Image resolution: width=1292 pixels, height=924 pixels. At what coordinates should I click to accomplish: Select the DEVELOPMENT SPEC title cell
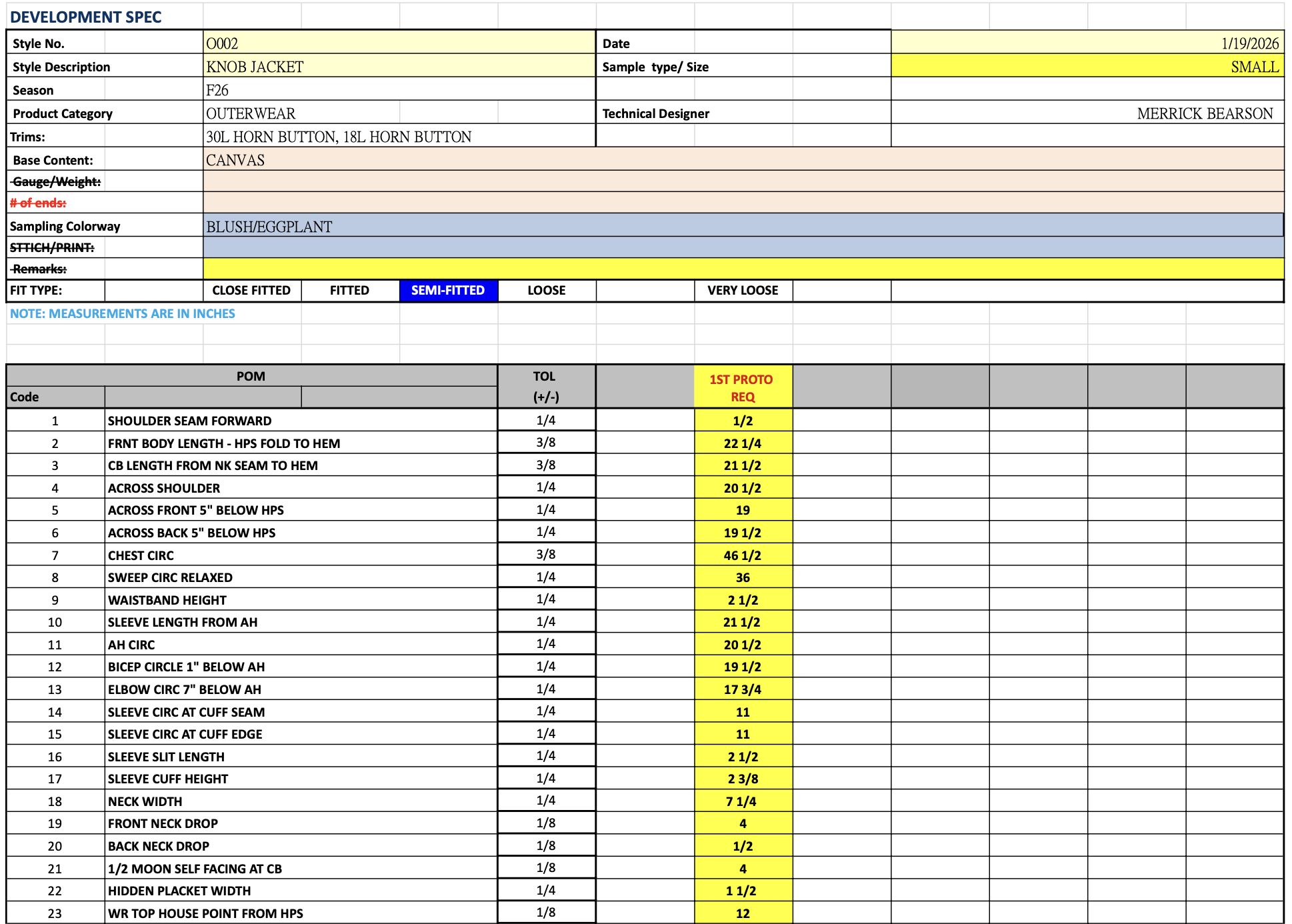point(87,17)
